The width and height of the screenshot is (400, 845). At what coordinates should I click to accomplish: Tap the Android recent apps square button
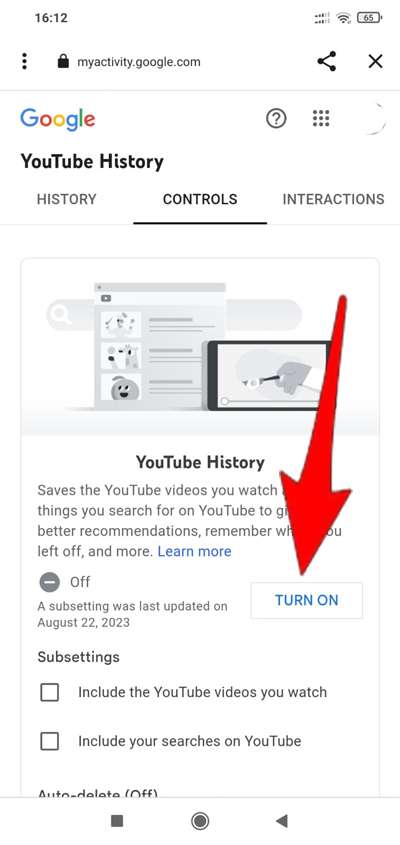tap(117, 821)
